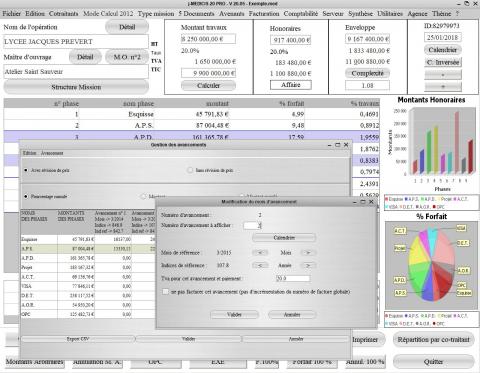Tick the ne pas facturer cet avancement checkbox

165,292
